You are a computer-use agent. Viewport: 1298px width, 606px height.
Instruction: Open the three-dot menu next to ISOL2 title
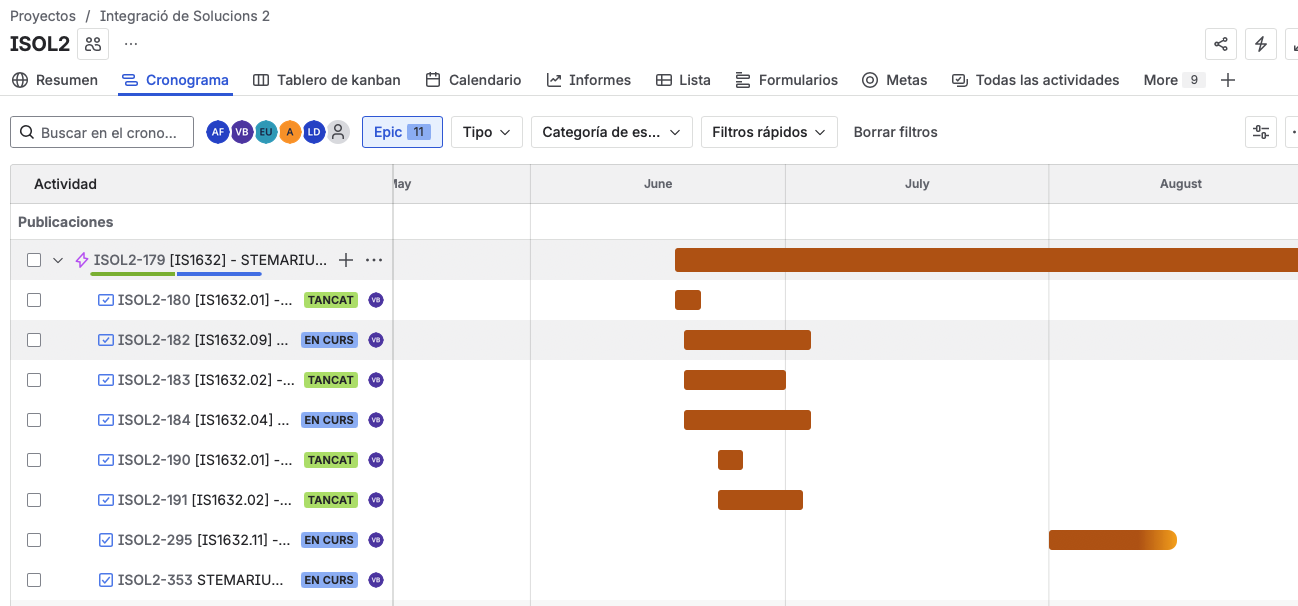131,44
